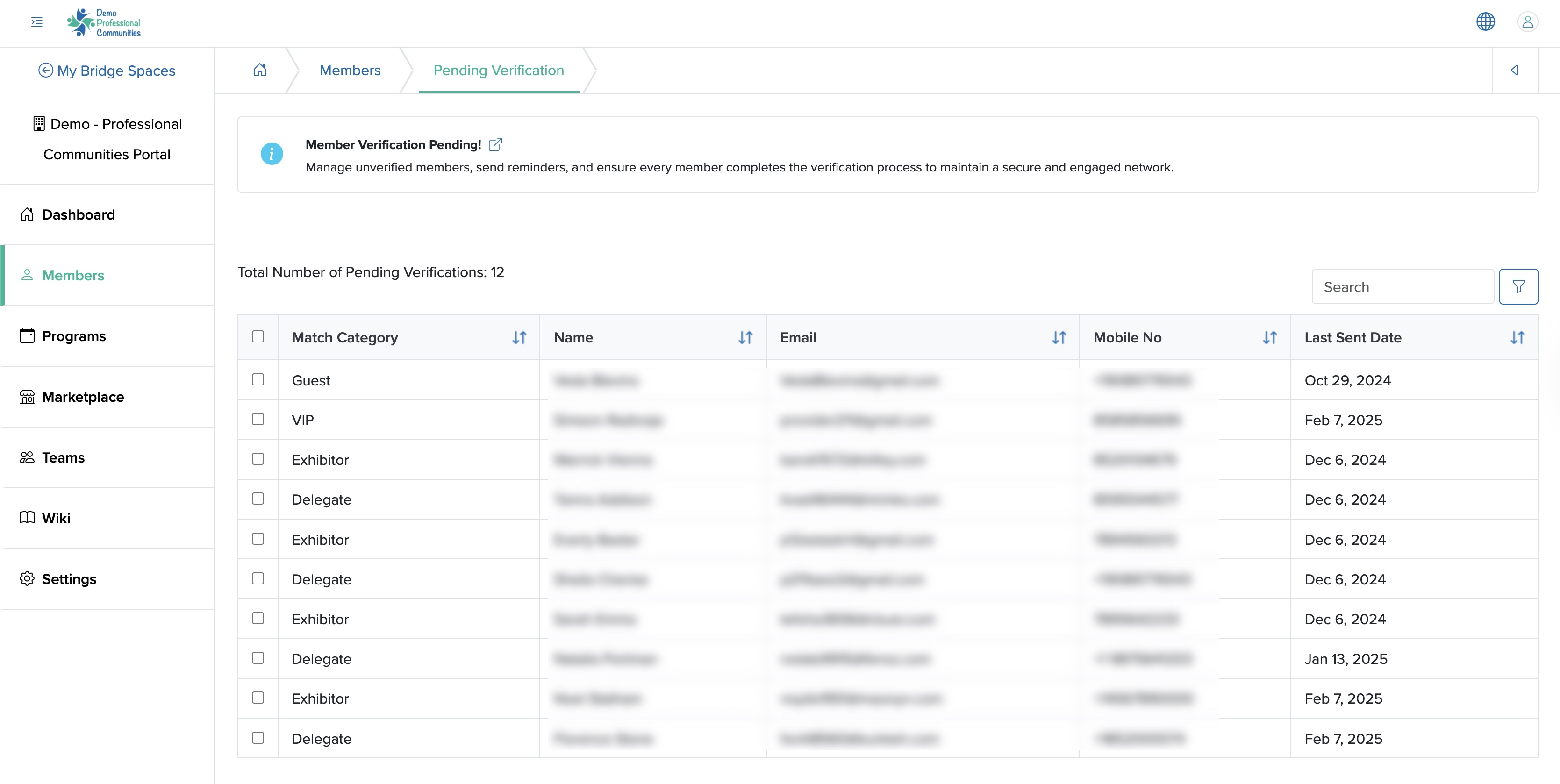Image resolution: width=1560 pixels, height=784 pixels.
Task: Open the language globe icon
Action: [1485, 22]
